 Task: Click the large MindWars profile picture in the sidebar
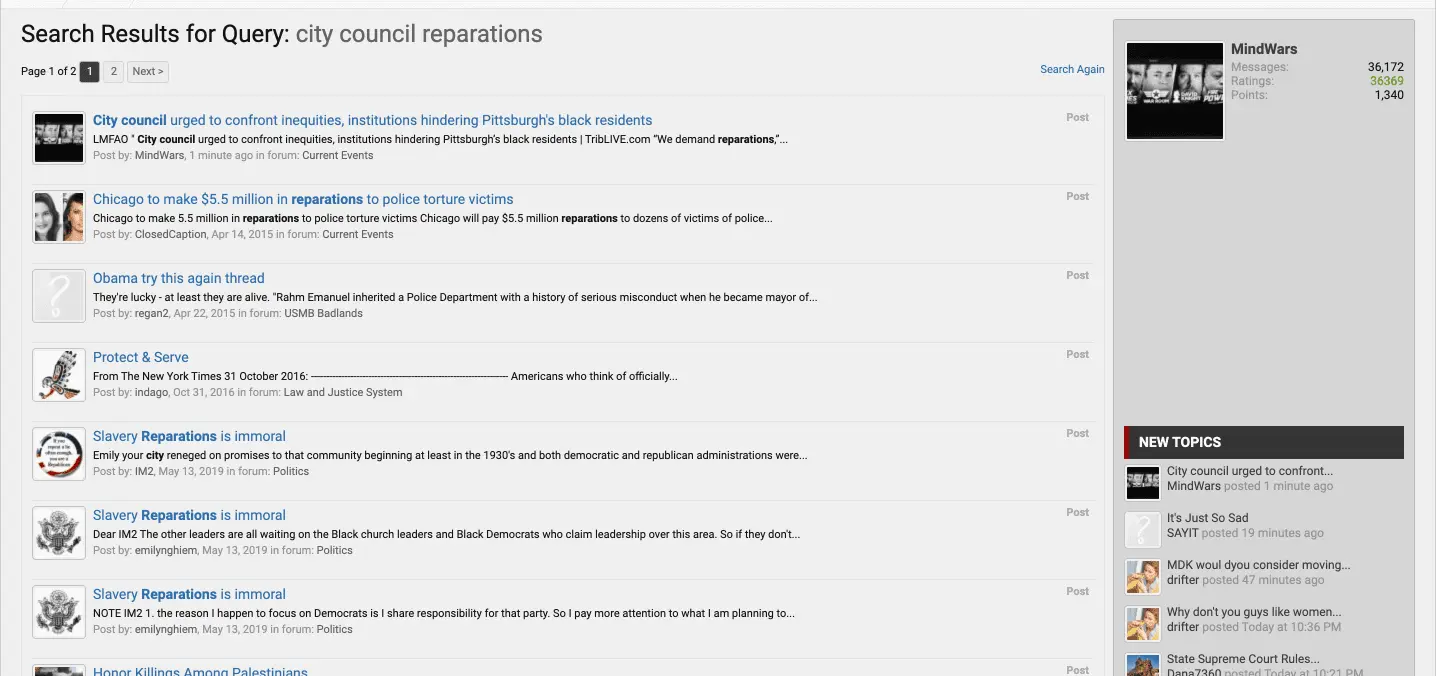pos(1174,91)
